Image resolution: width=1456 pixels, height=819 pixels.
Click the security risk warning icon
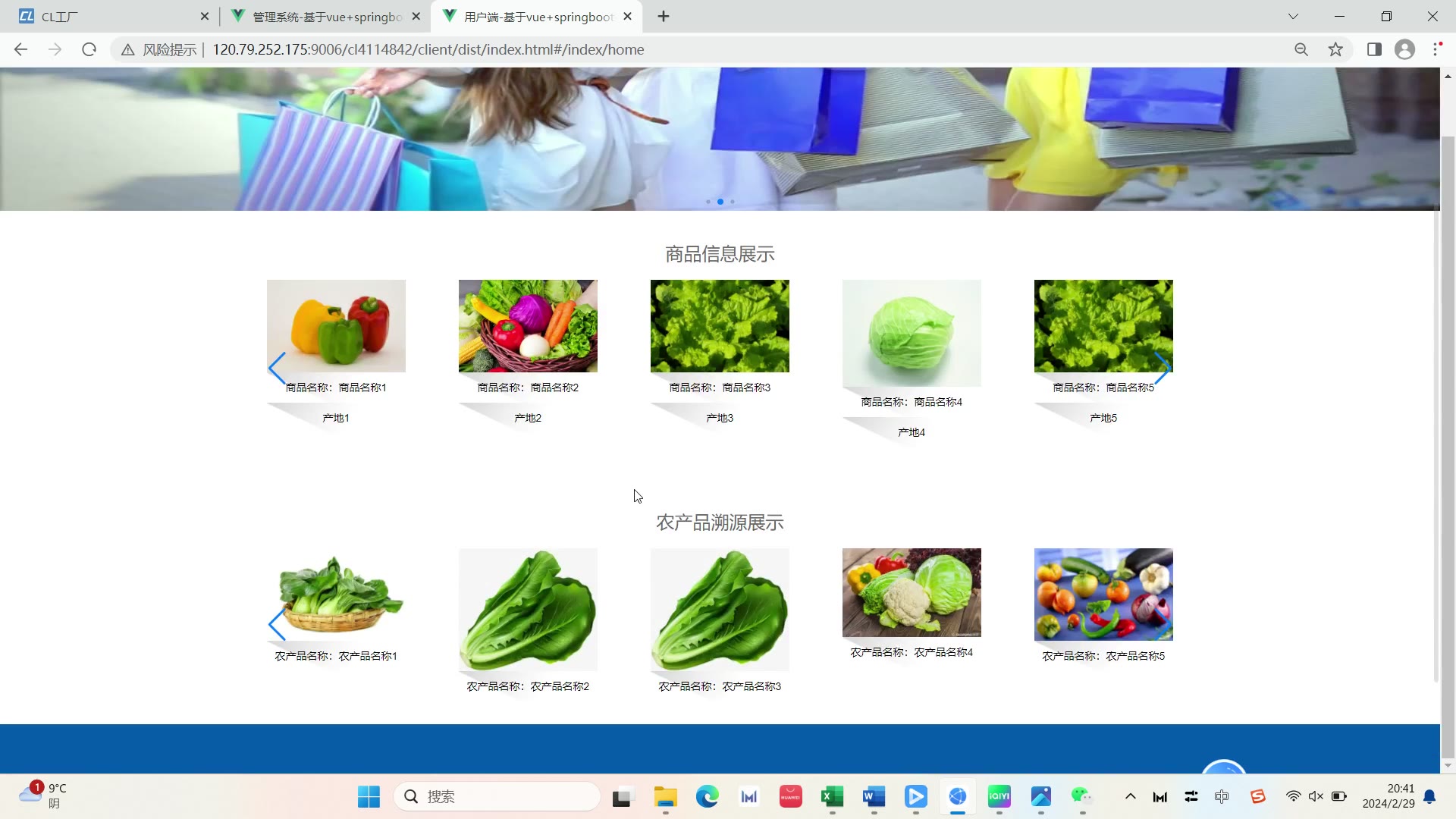point(127,50)
